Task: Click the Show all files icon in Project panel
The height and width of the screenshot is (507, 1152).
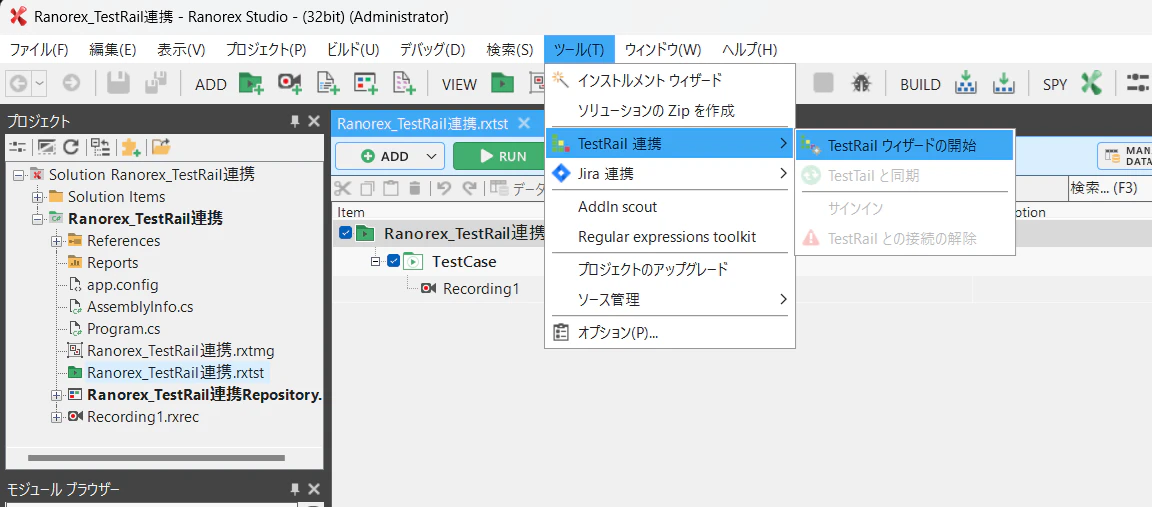Action: (46, 147)
